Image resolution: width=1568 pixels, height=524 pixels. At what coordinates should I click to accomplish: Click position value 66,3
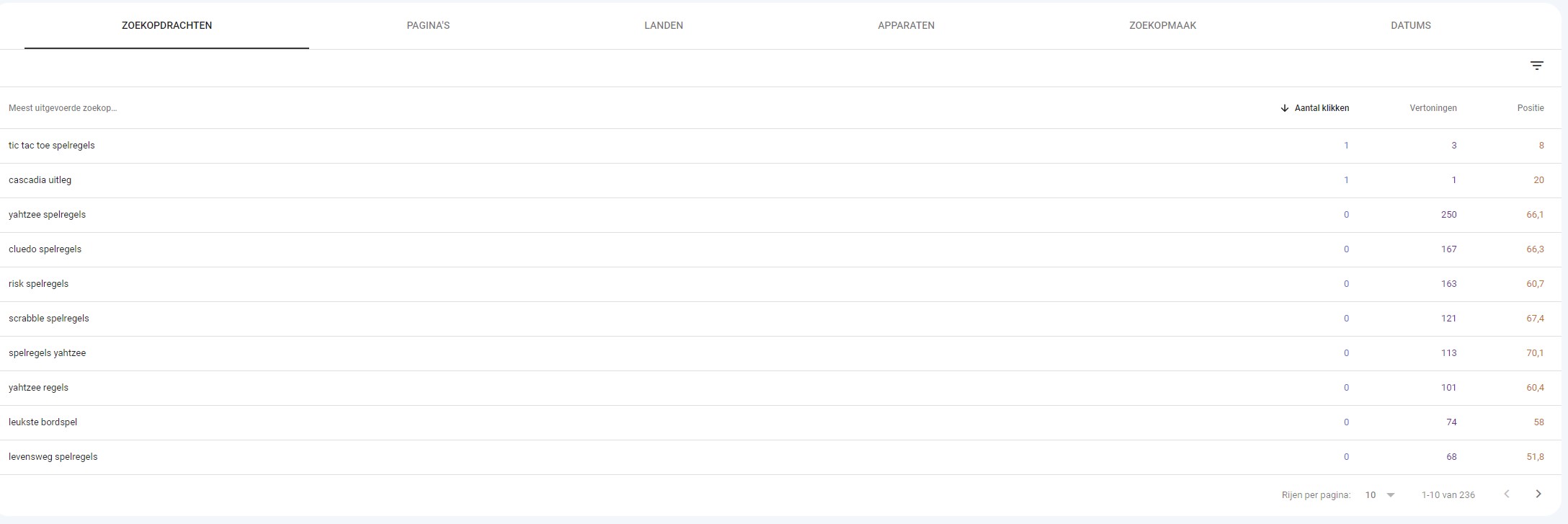[1535, 249]
